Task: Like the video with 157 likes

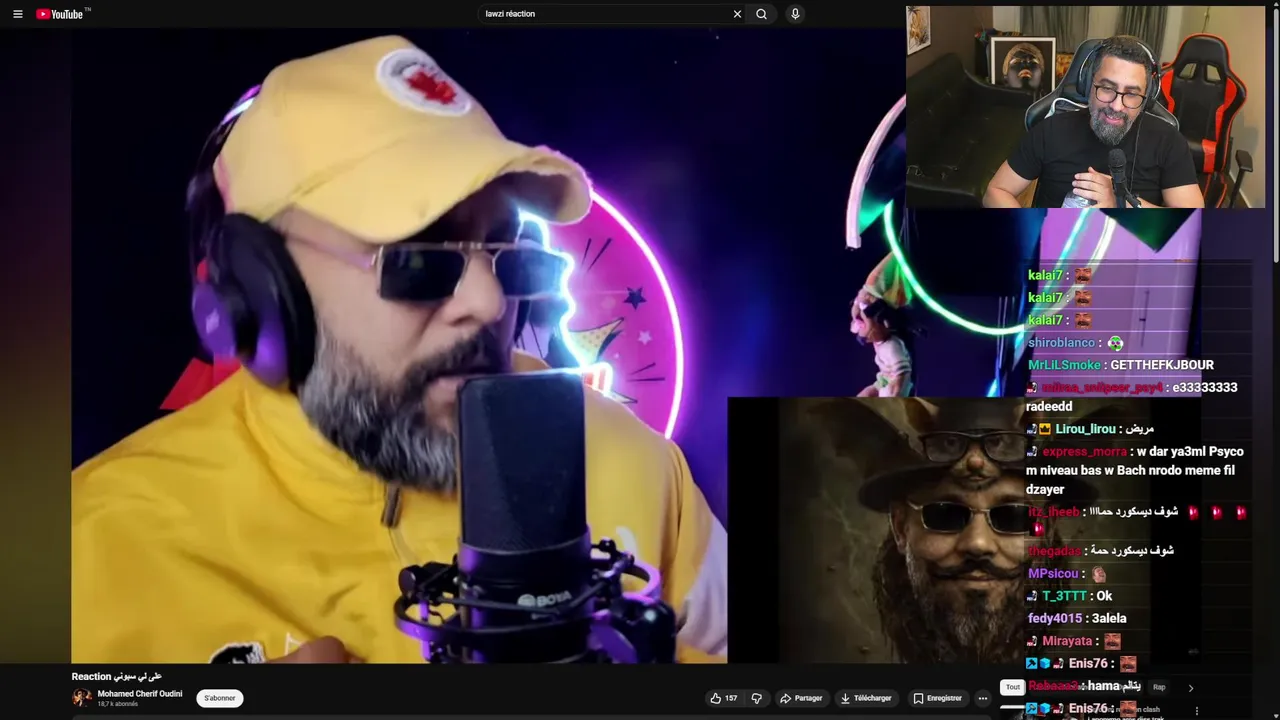Action: (724, 698)
